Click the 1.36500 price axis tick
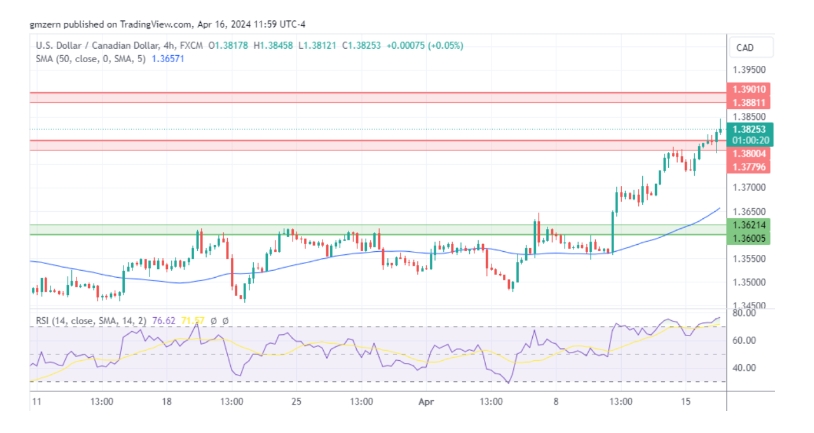Image resolution: width=814 pixels, height=433 pixels. (x=749, y=211)
